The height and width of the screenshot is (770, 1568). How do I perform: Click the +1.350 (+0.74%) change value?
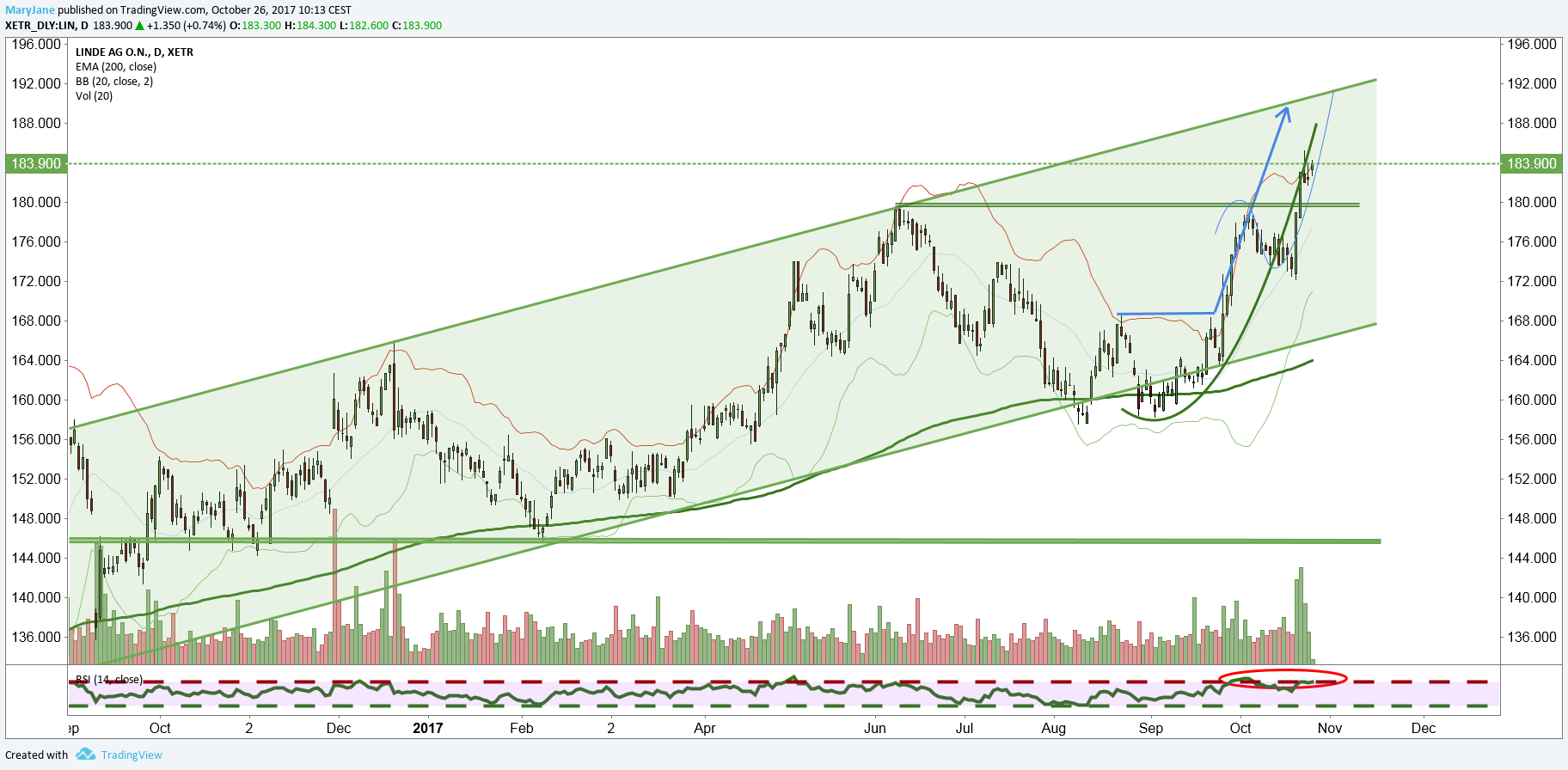coord(187,26)
